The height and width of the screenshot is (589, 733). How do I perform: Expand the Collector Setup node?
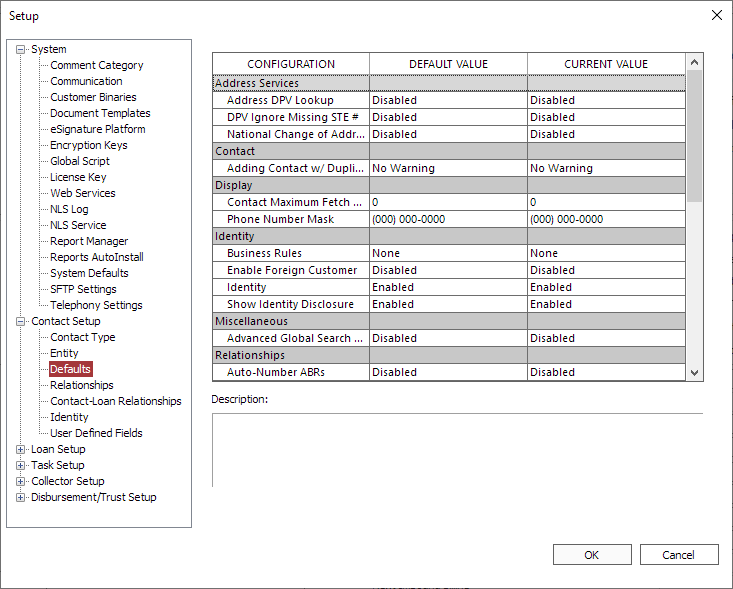coord(21,481)
